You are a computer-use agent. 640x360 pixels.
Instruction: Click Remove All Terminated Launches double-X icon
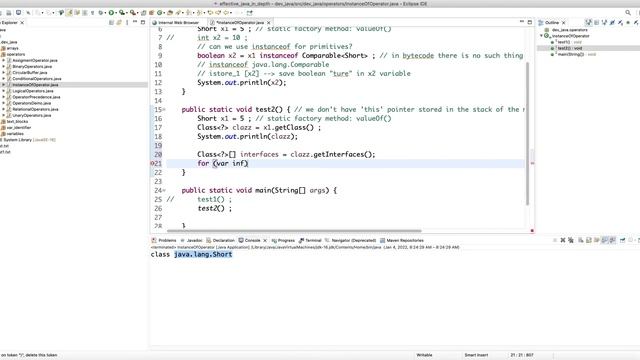pos(571,240)
